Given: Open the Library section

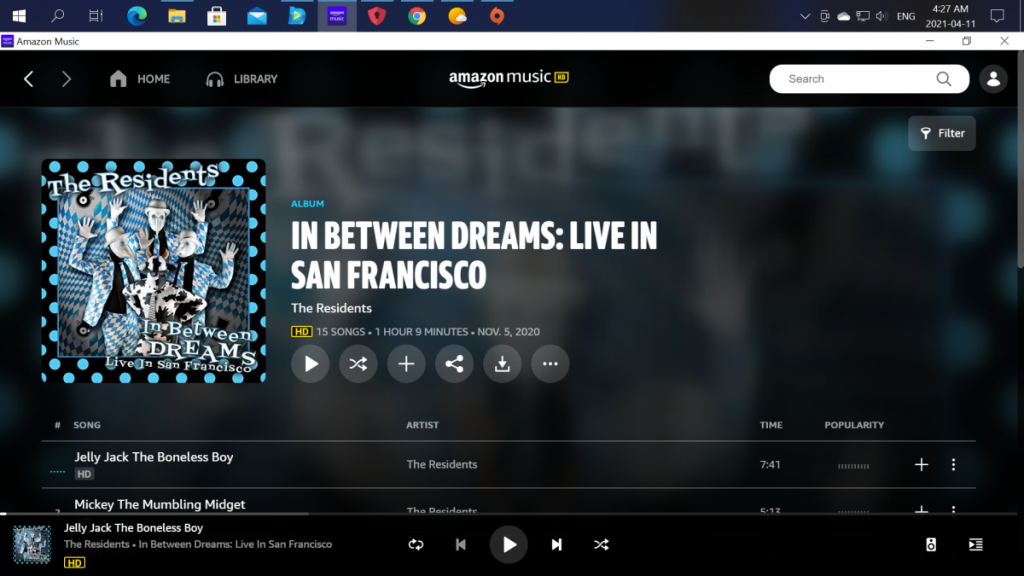Looking at the screenshot, I should [x=242, y=79].
